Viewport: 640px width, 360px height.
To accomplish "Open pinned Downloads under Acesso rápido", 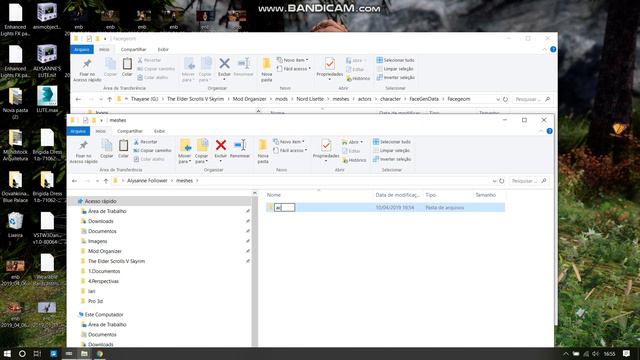I will pos(100,221).
